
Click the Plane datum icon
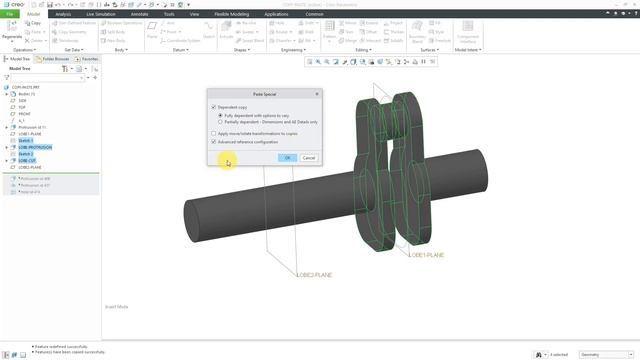coord(152,26)
